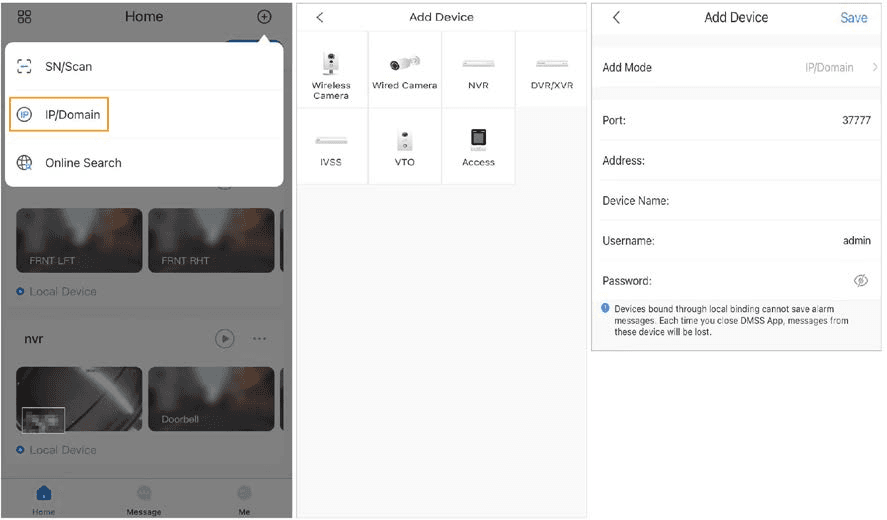The width and height of the screenshot is (887, 520).
Task: Switch to the Me bottom tab
Action: coord(244,500)
